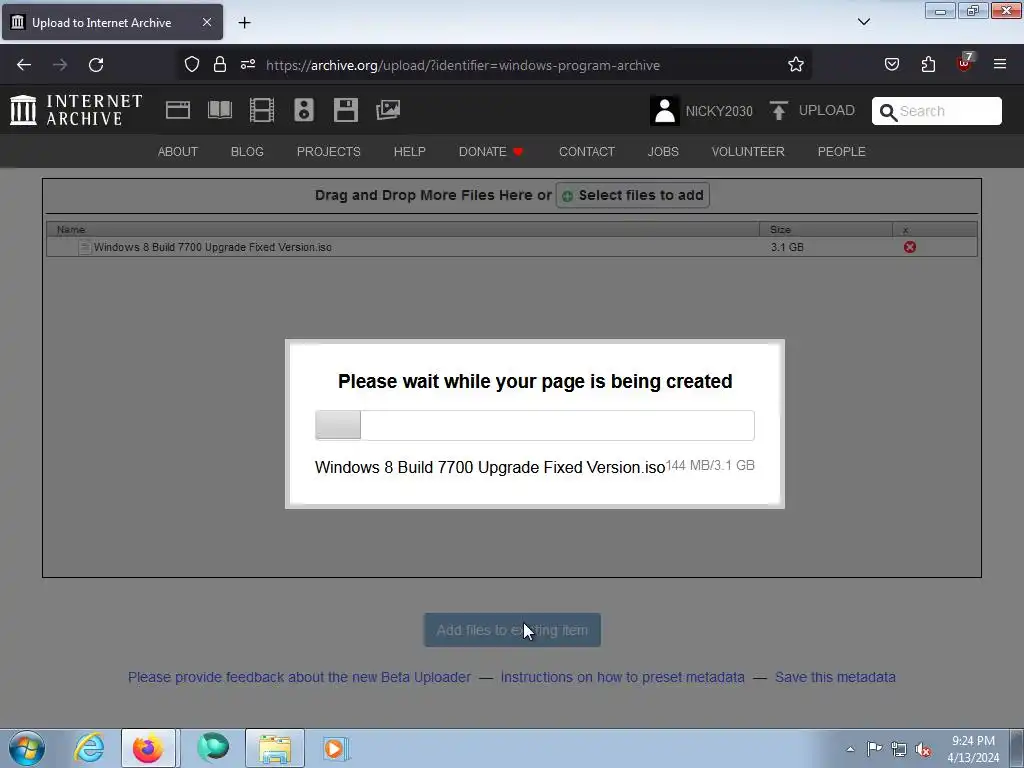
Task: Open the HELP menu item
Action: click(x=409, y=152)
